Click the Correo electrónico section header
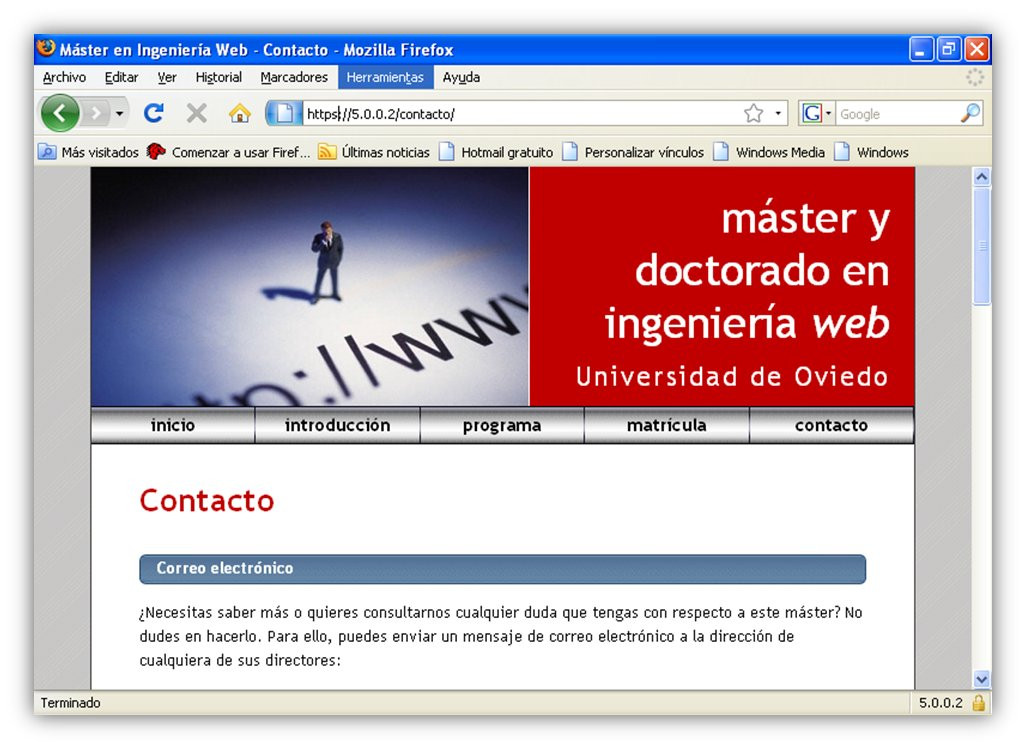 [x=503, y=568]
